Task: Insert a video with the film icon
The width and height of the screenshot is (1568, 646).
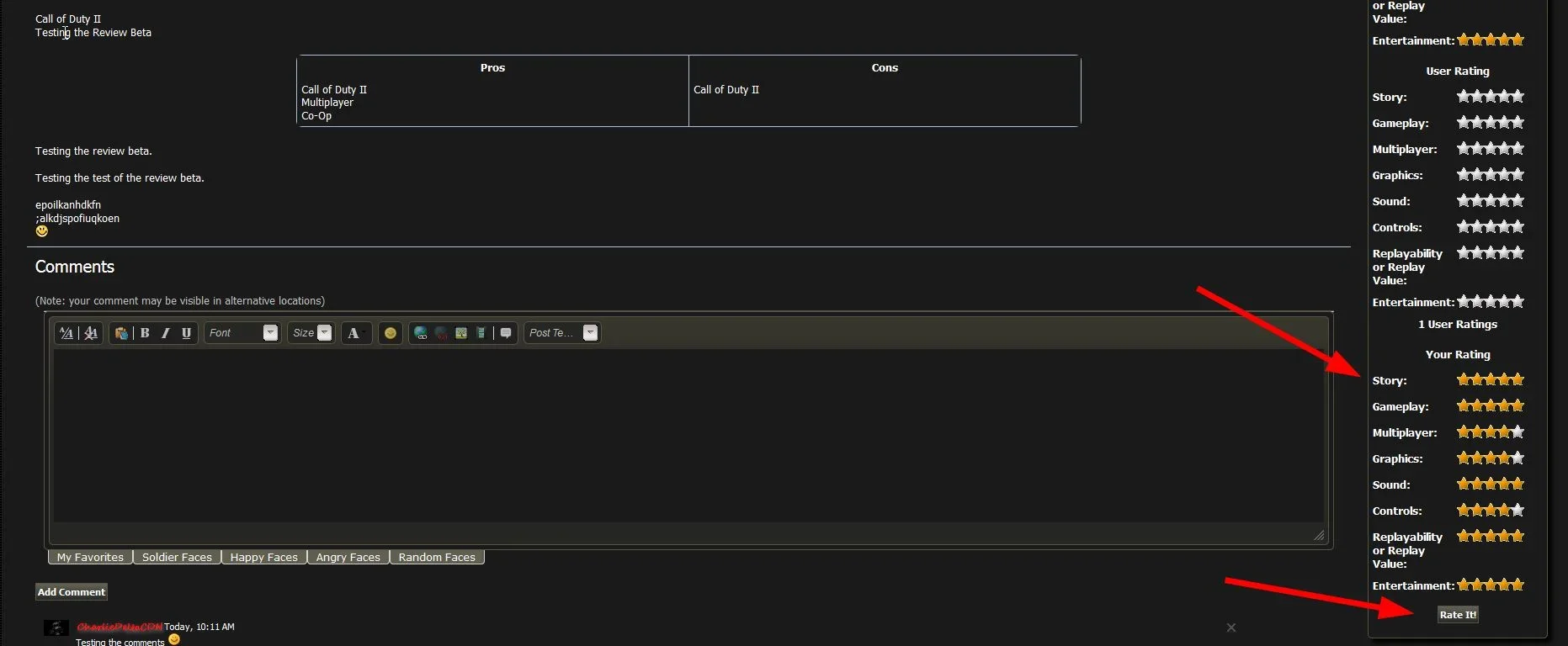Action: click(x=481, y=333)
